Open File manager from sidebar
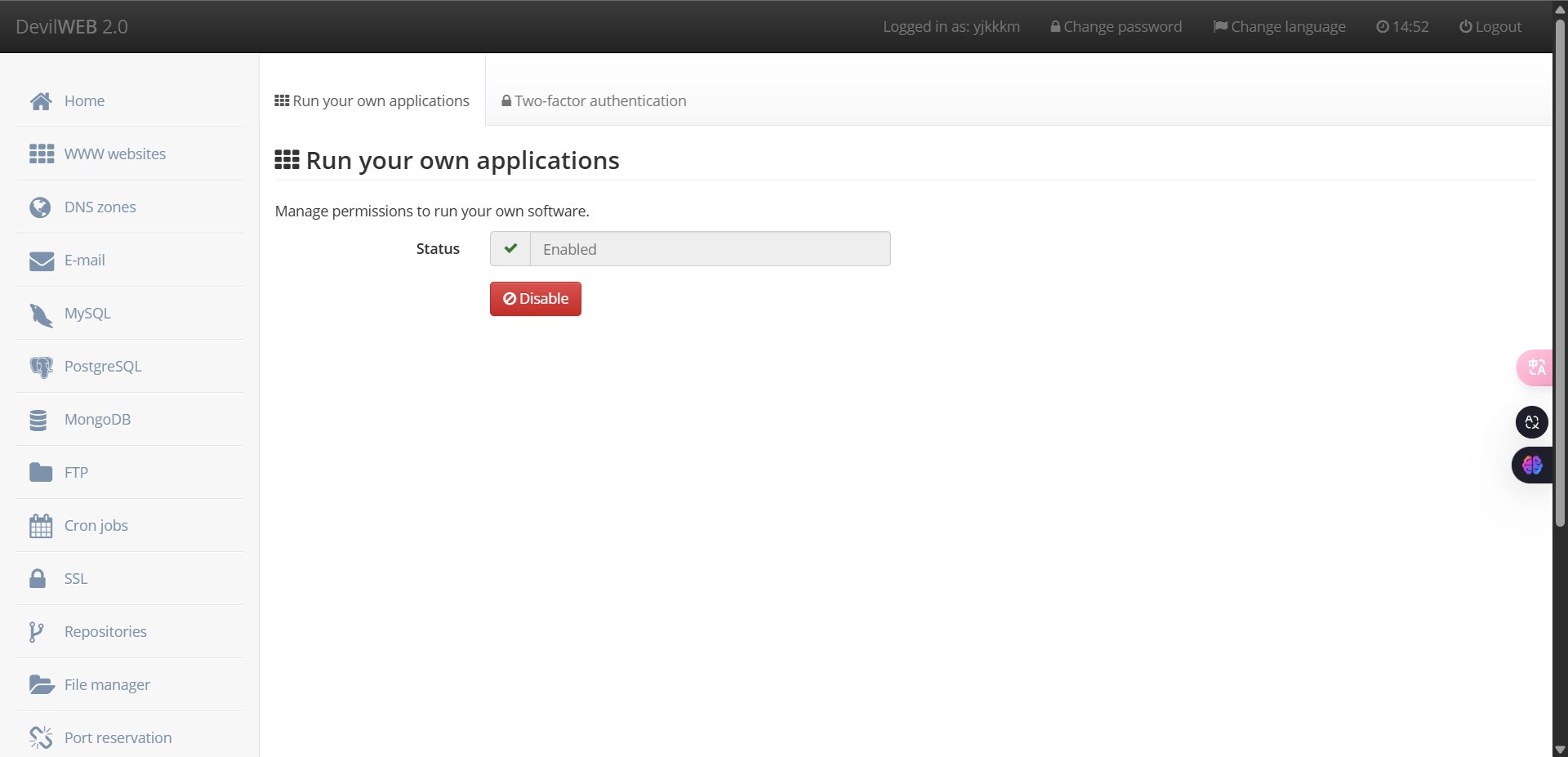Image resolution: width=1568 pixels, height=757 pixels. point(107,685)
